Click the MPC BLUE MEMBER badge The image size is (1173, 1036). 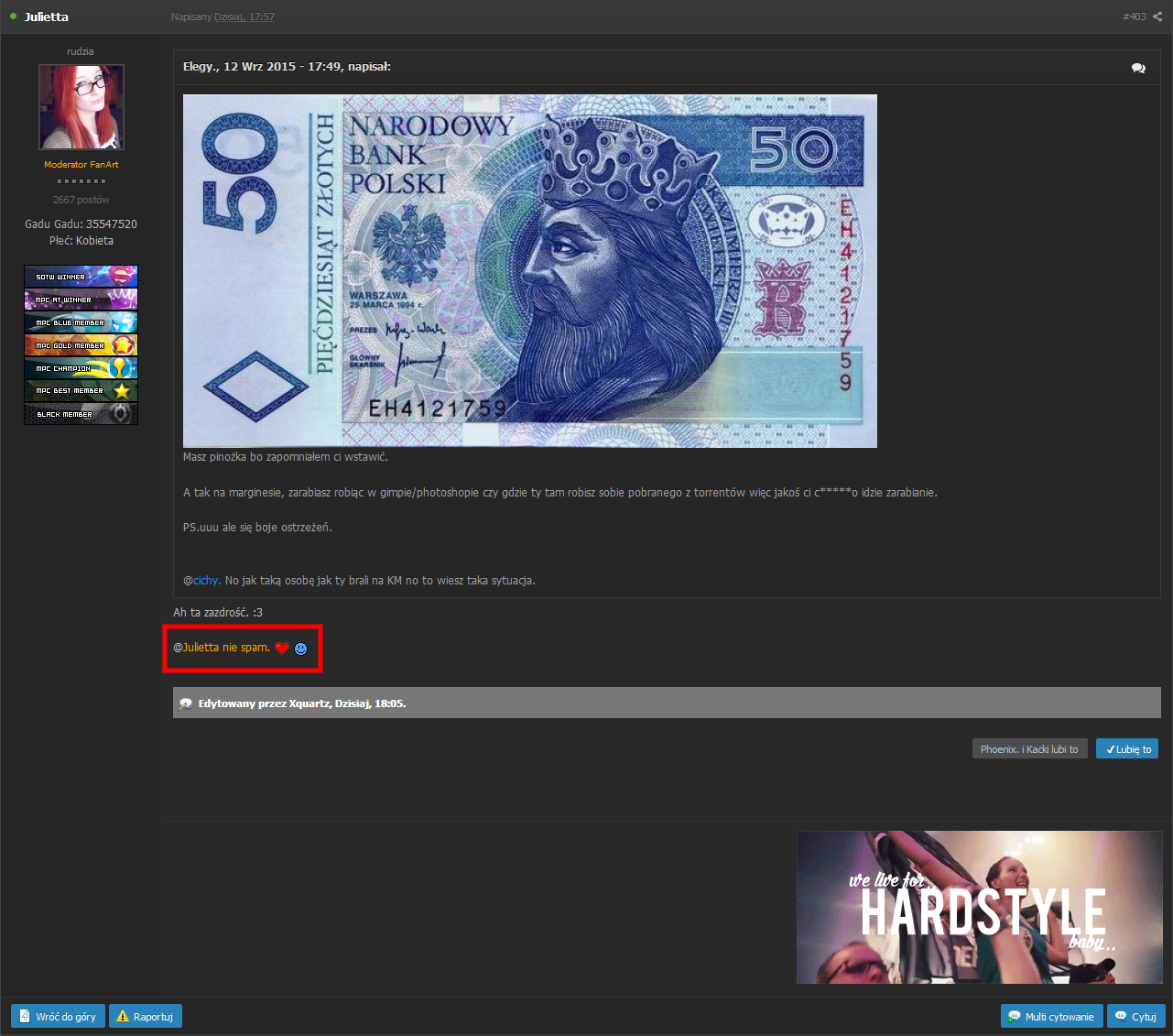click(81, 322)
